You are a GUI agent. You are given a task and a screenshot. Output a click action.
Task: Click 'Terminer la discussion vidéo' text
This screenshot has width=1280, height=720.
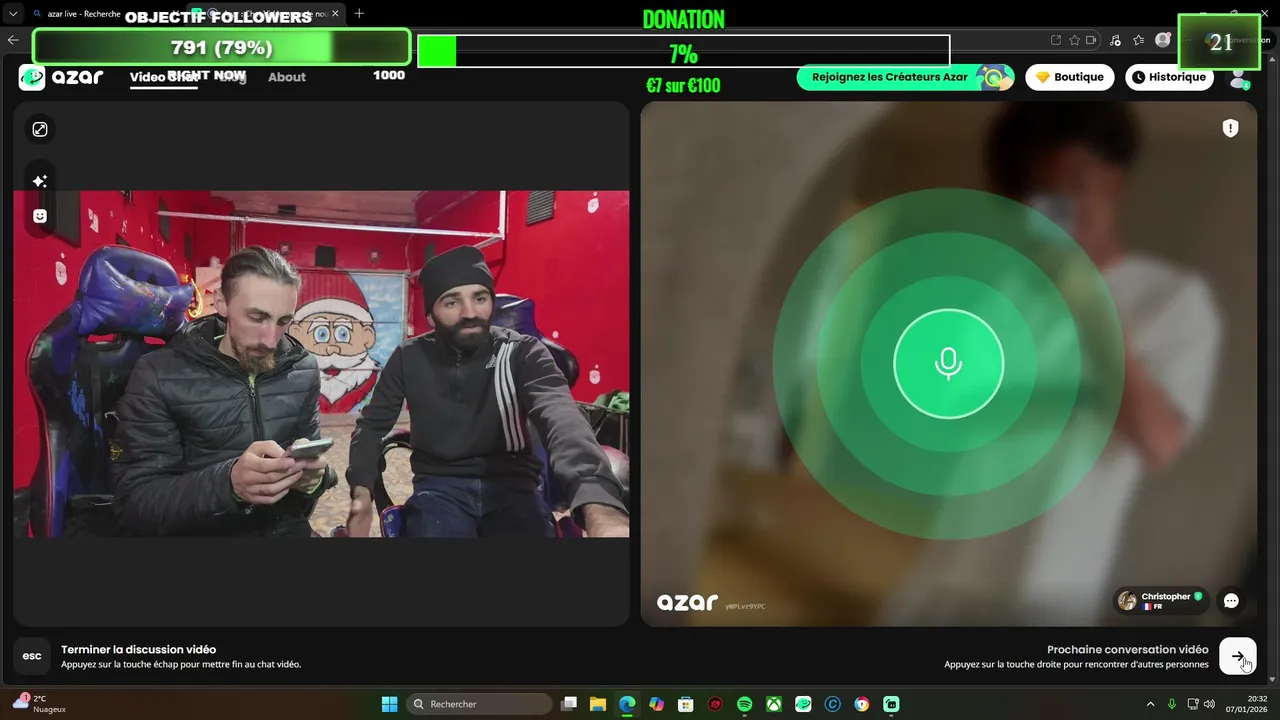pyautogui.click(x=138, y=649)
